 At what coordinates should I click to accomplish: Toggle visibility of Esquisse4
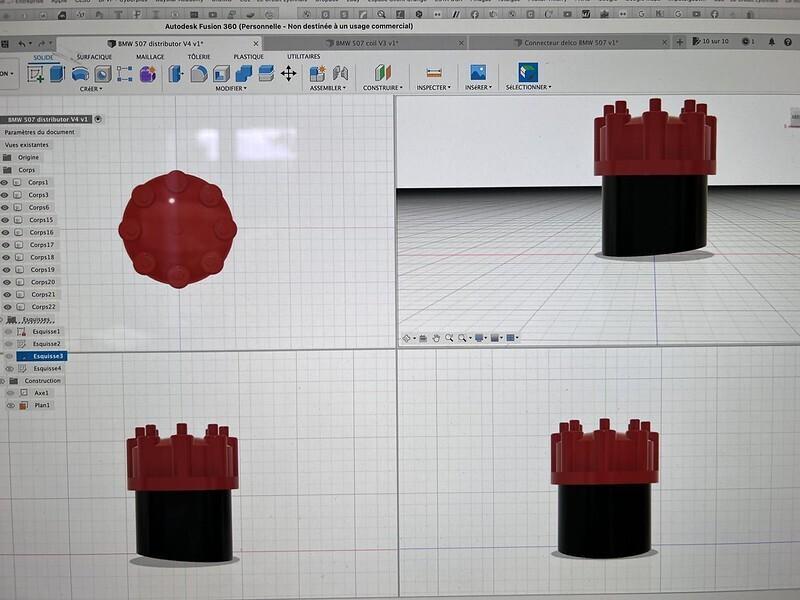10,368
